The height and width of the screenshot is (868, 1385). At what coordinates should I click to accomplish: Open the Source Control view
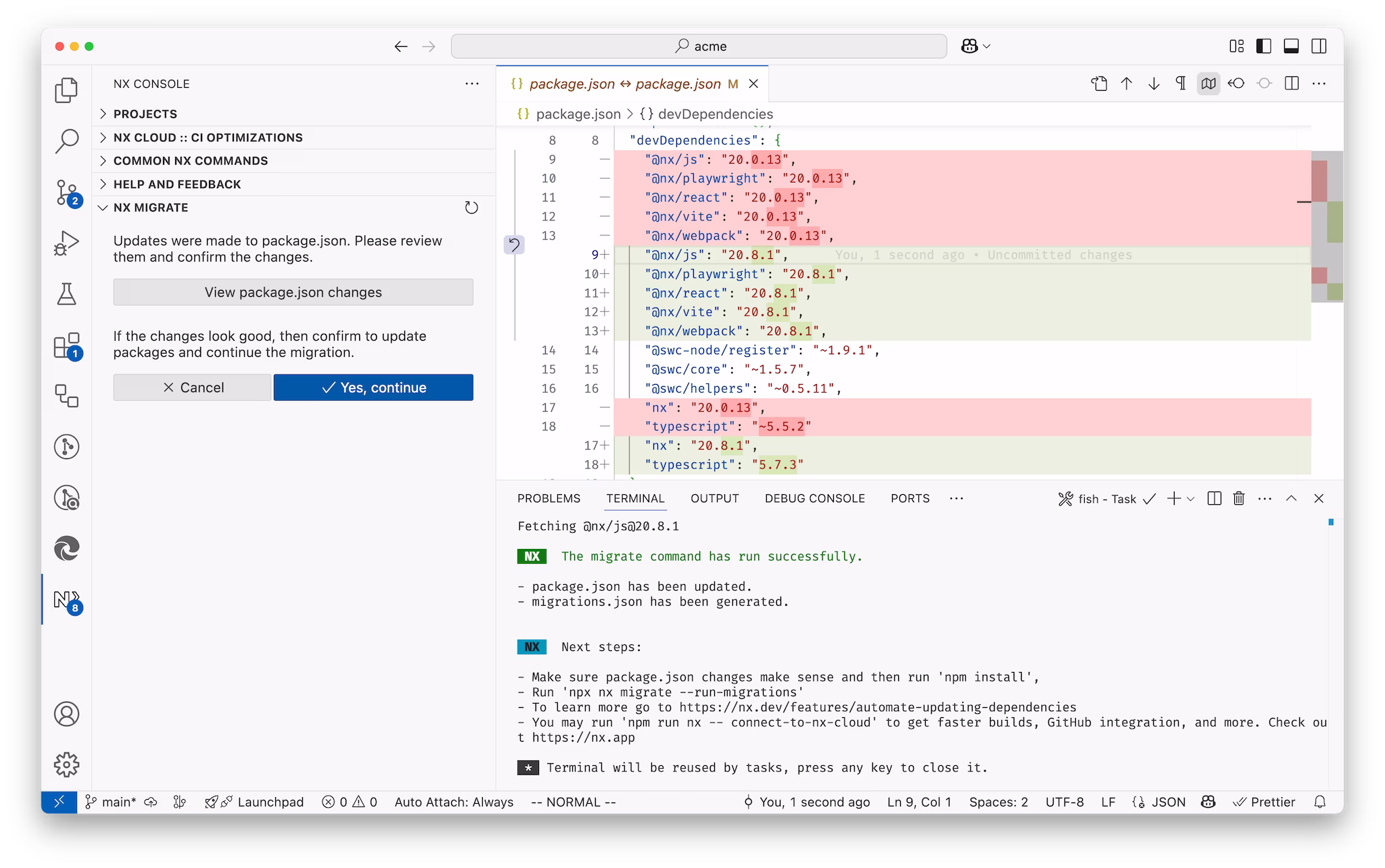click(x=66, y=193)
